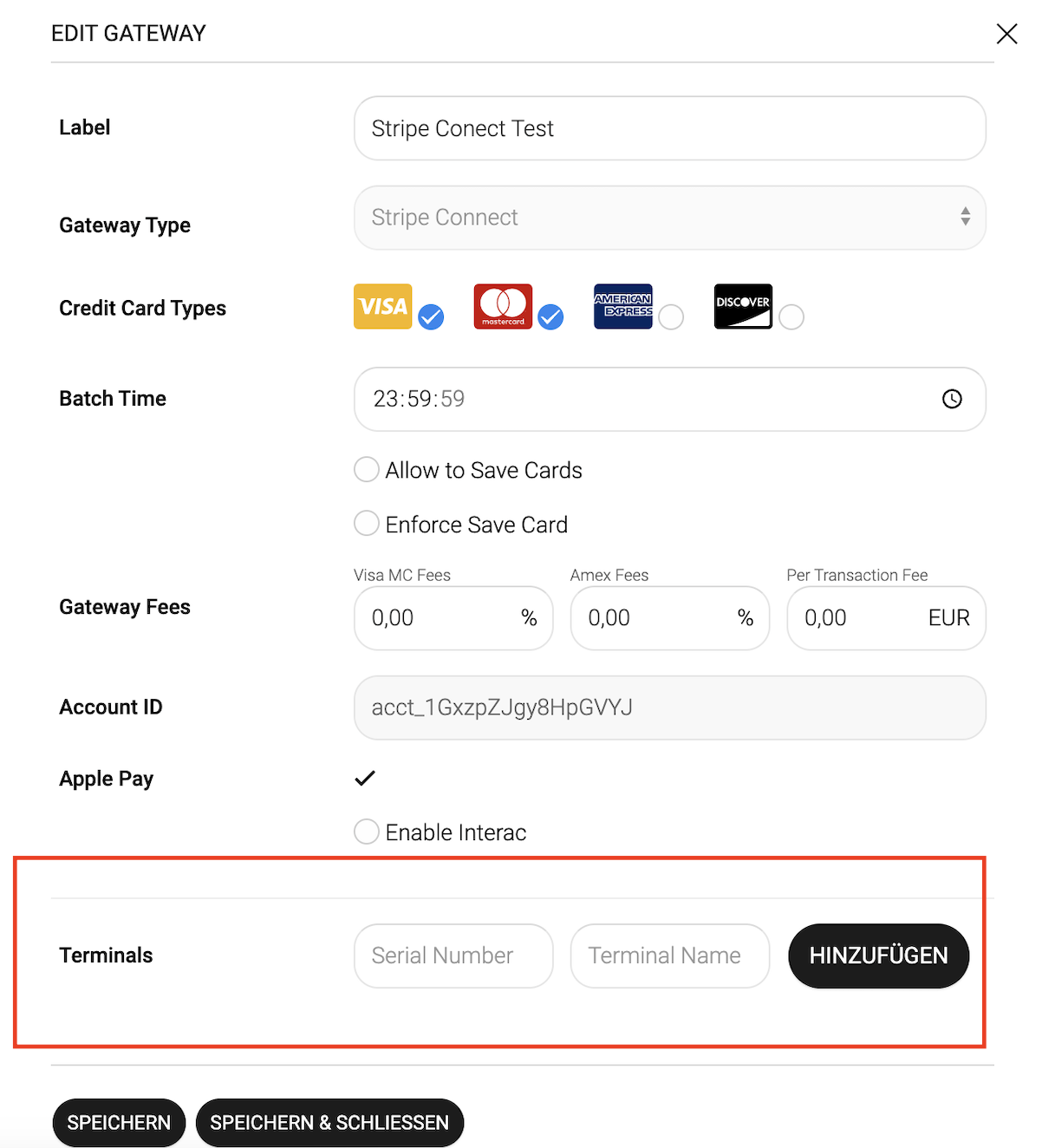Enable the American Express card type
Image resolution: width=1042 pixels, height=1148 pixels.
pyautogui.click(x=671, y=317)
